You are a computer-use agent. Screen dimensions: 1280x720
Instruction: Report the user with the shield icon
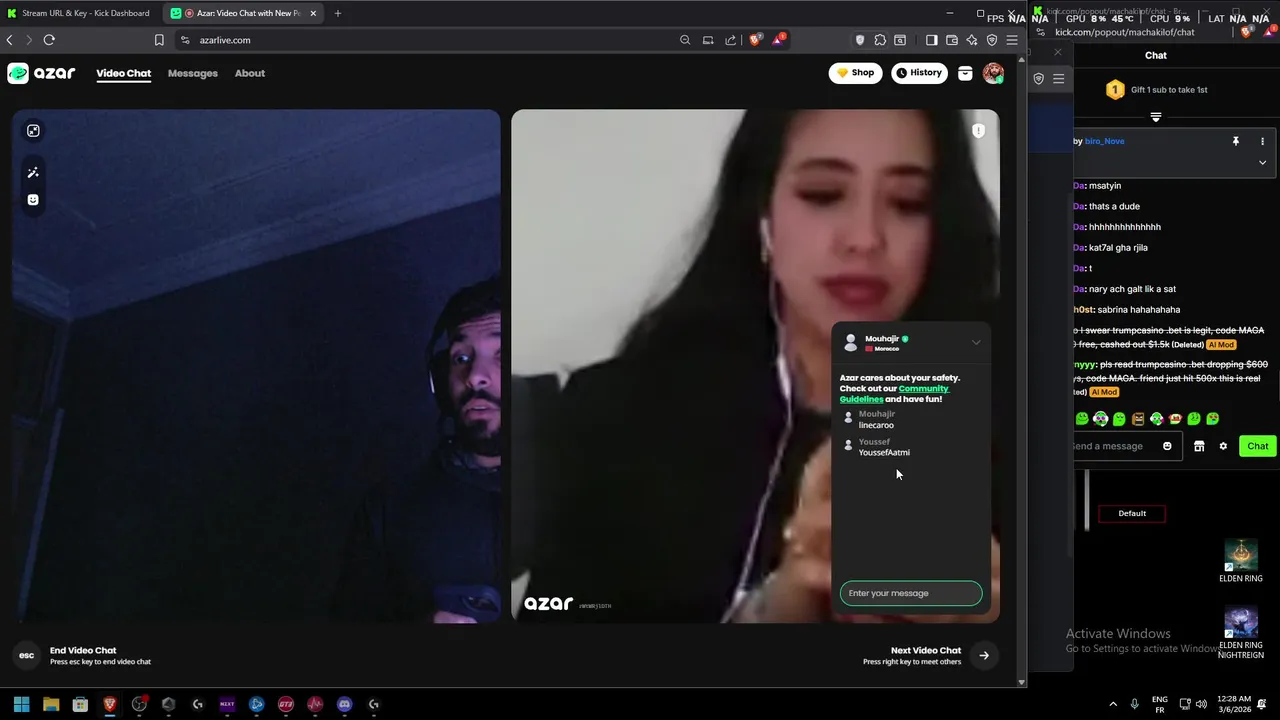tap(978, 131)
